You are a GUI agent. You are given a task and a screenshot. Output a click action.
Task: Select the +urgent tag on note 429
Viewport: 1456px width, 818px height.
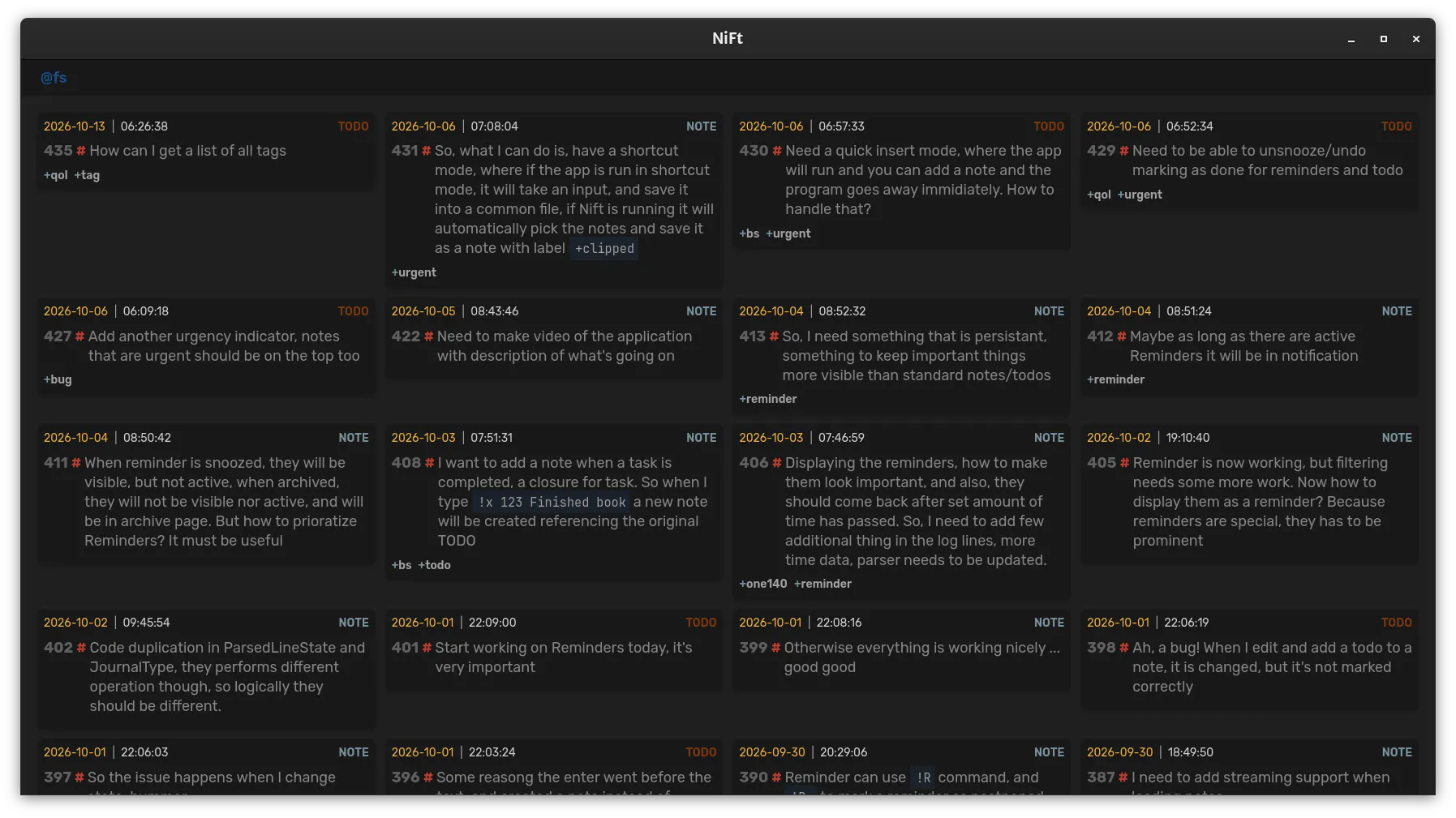[1140, 195]
